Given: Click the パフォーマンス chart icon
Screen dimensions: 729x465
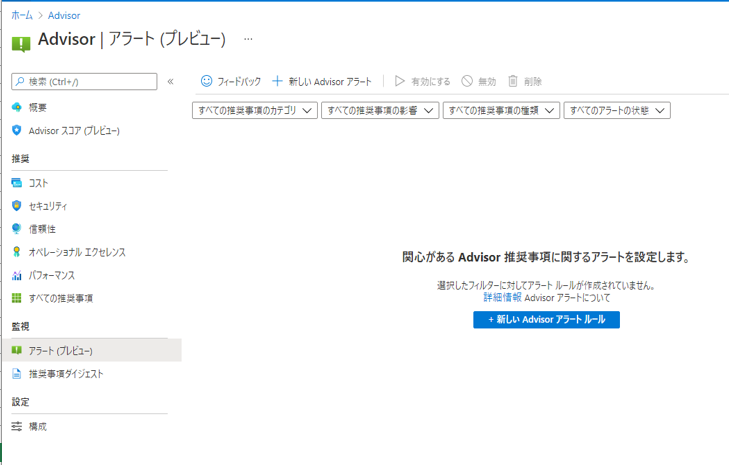Looking at the screenshot, I should [17, 275].
